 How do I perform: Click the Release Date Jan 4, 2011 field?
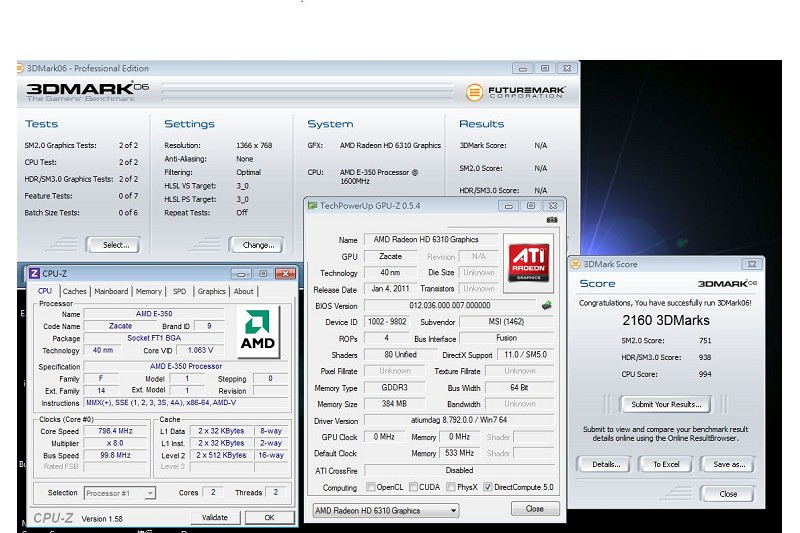[x=390, y=289]
